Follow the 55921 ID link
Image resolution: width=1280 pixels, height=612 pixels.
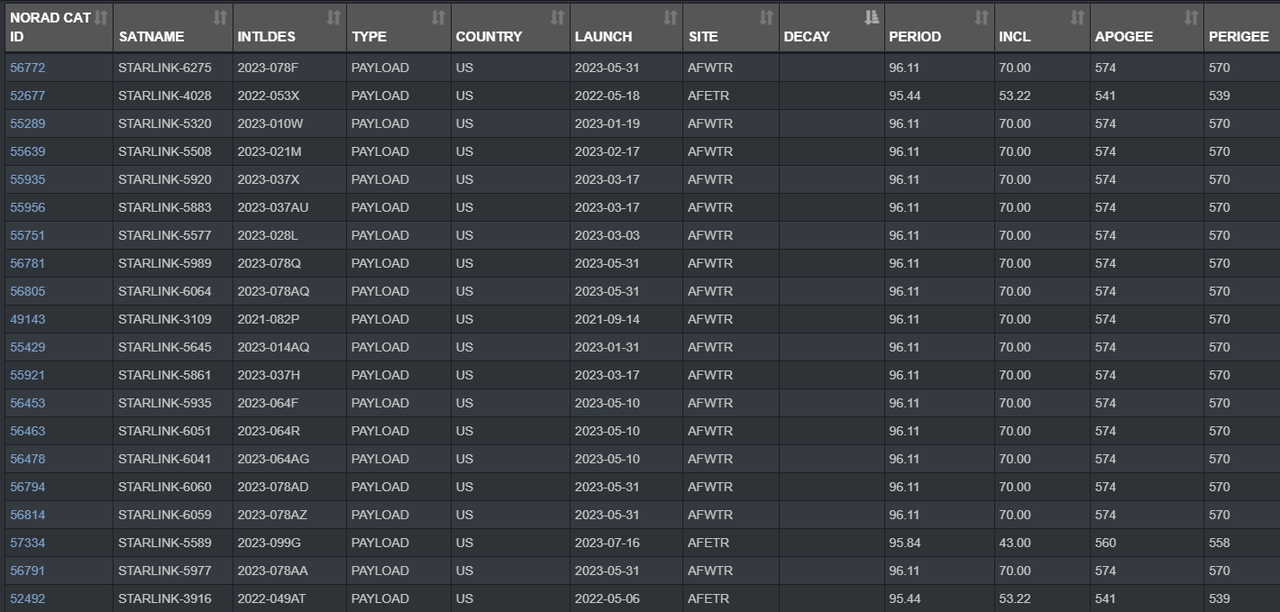(x=27, y=376)
